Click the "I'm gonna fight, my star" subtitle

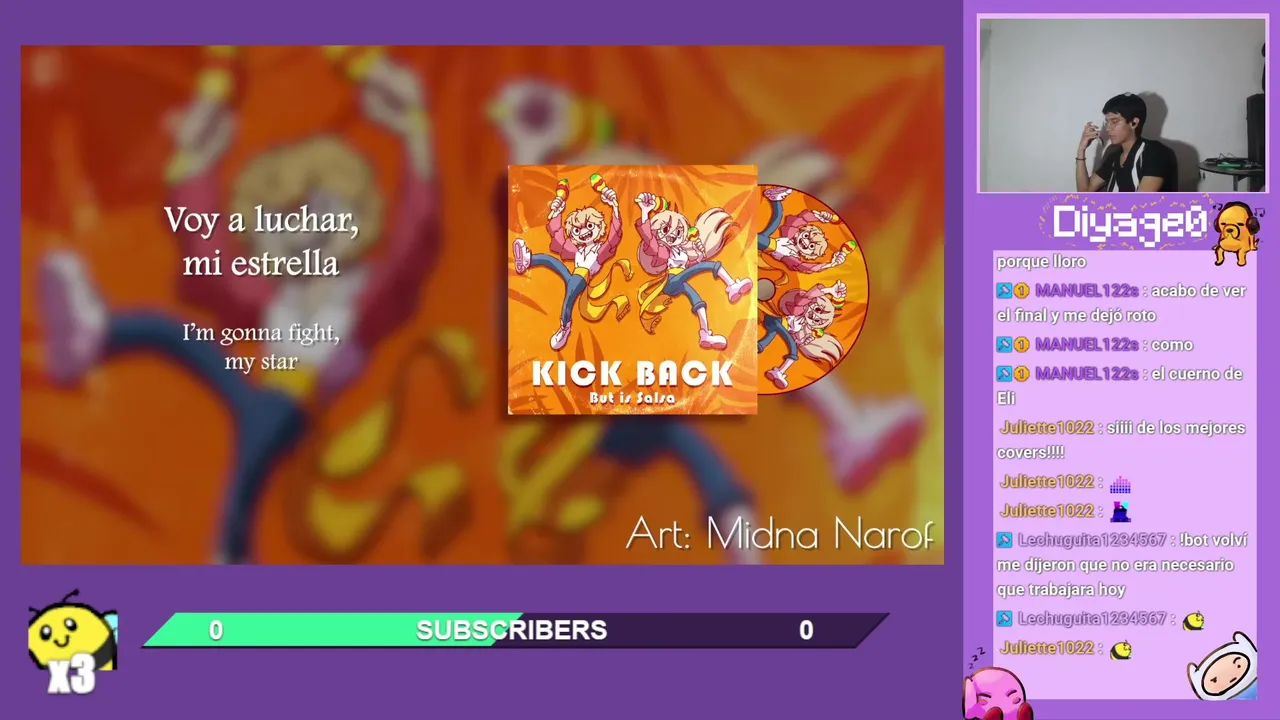(261, 347)
